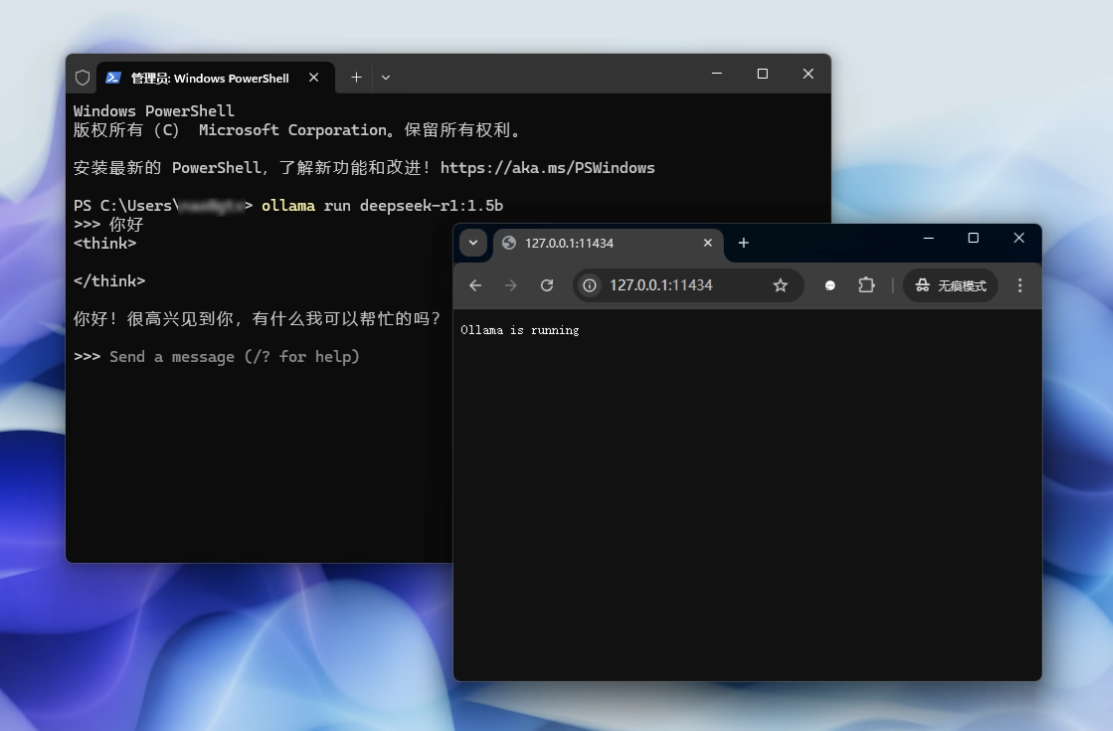The height and width of the screenshot is (731, 1113).
Task: Click the Send a message prompt line
Action: coord(234,356)
